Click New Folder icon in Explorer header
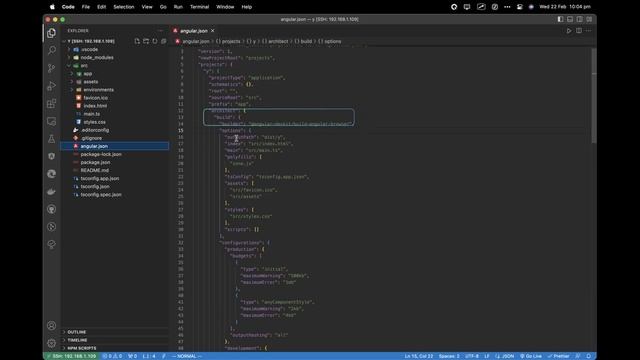The image size is (640, 360). pyautogui.click(x=146, y=41)
